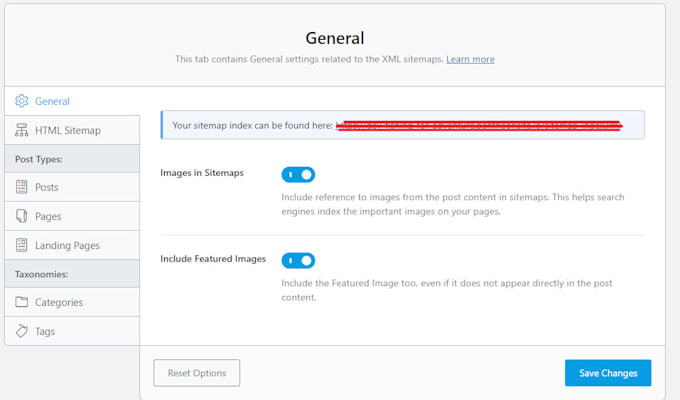
Task: Switch to the Pages tab
Action: (72, 216)
